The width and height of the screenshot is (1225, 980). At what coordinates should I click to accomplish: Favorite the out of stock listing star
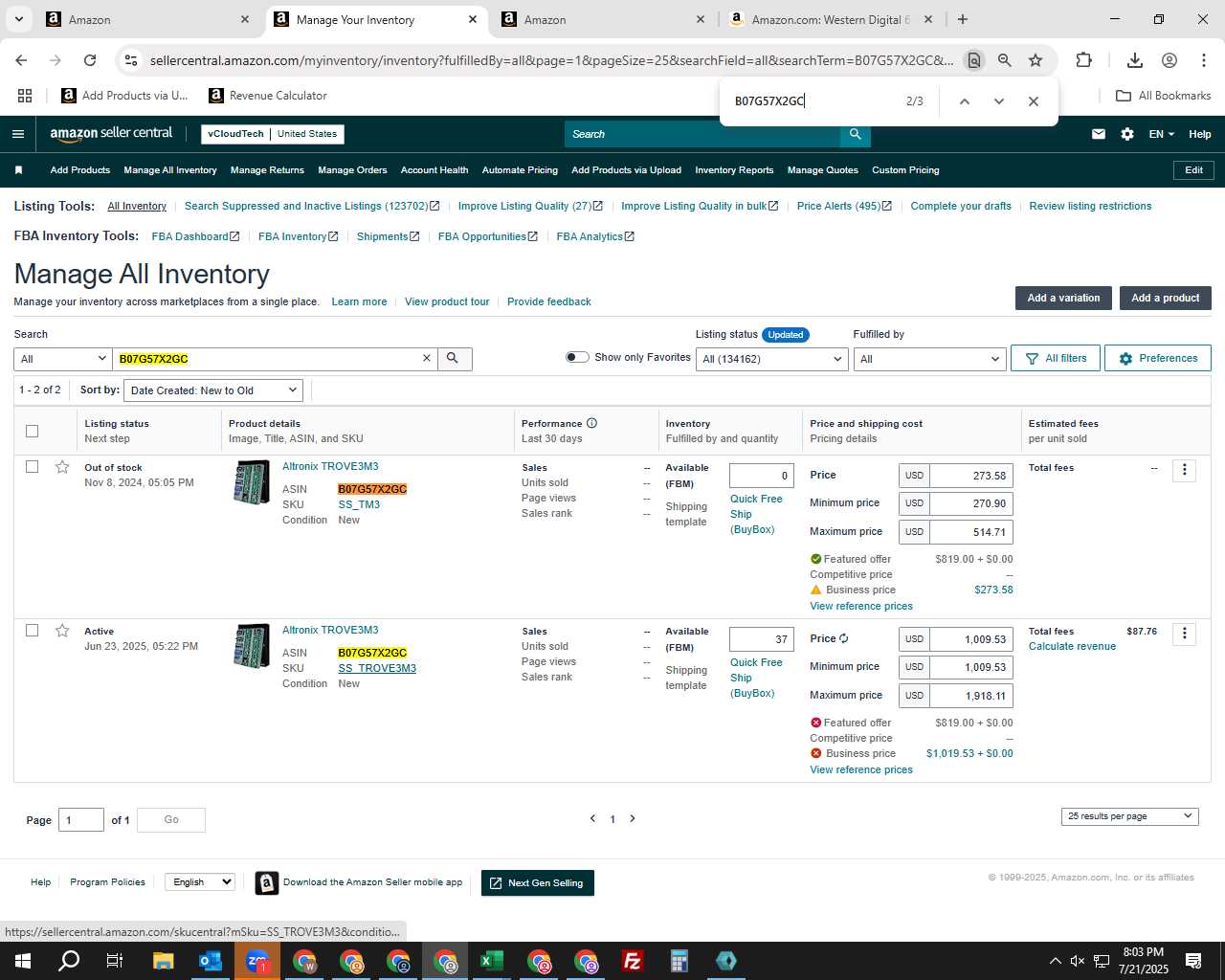coord(62,467)
